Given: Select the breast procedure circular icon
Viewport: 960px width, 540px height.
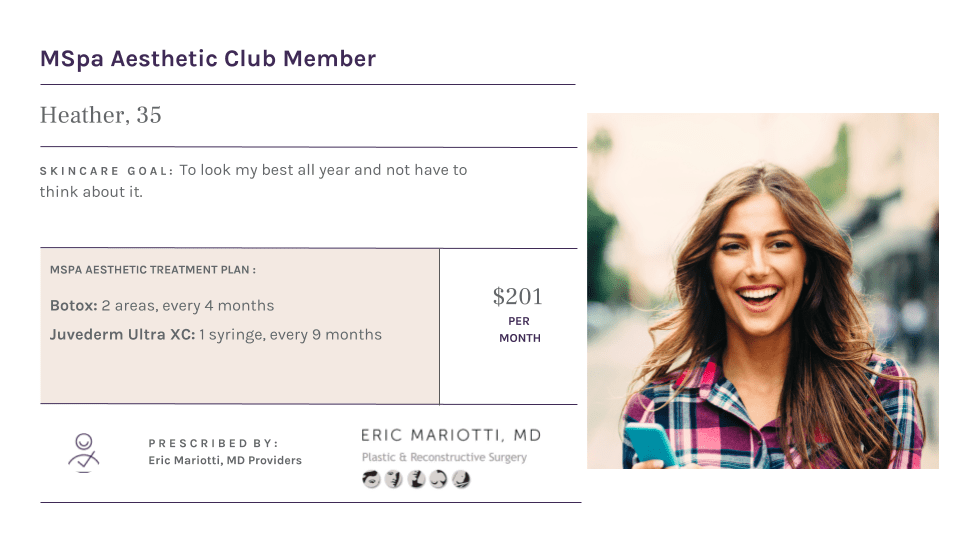Looking at the screenshot, I should pos(438,479).
